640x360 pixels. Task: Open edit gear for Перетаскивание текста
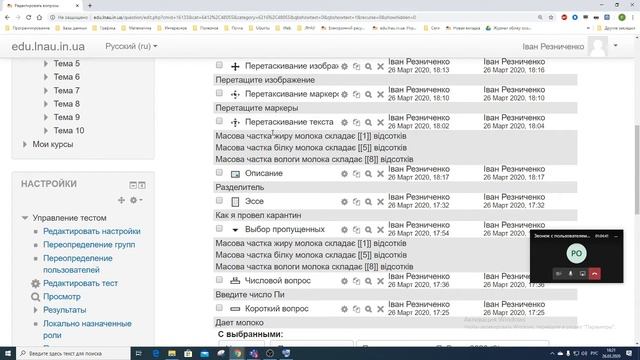coord(344,122)
